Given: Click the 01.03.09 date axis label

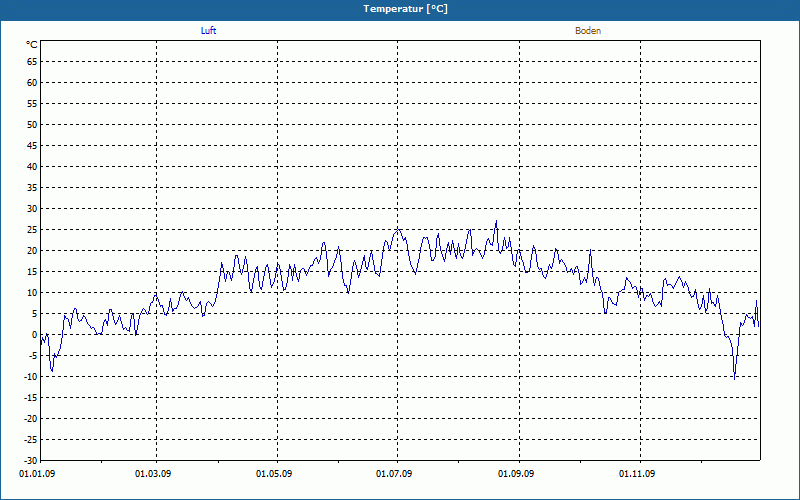Looking at the screenshot, I should [153, 474].
